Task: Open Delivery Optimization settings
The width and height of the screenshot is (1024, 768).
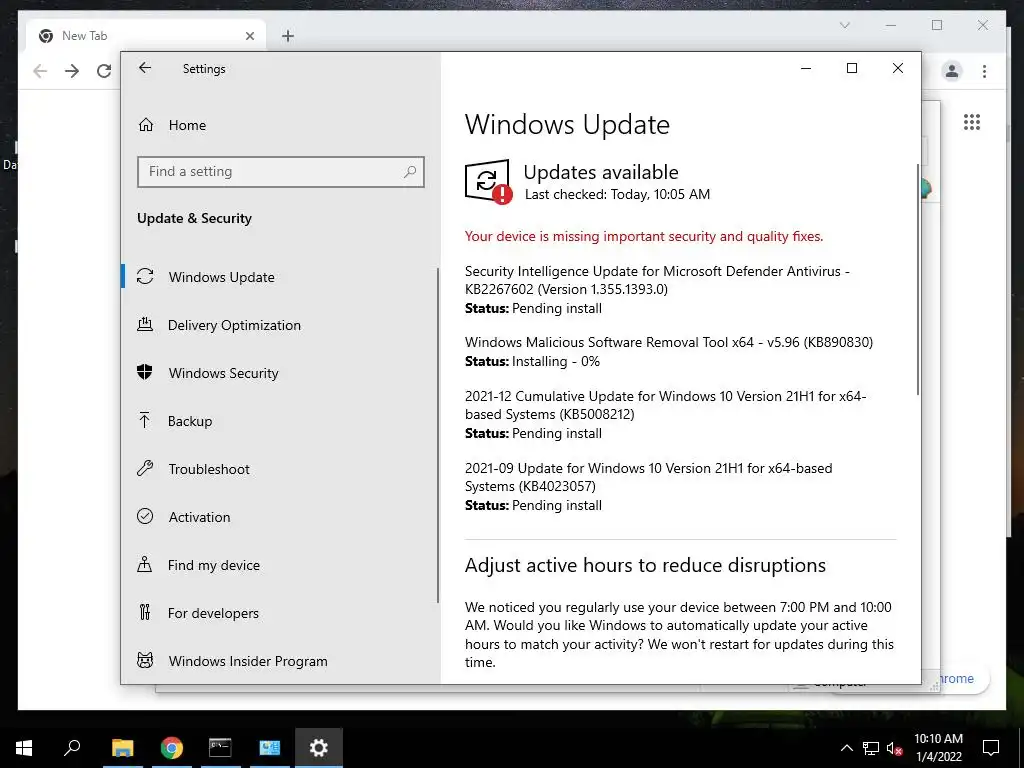Action: pos(234,325)
